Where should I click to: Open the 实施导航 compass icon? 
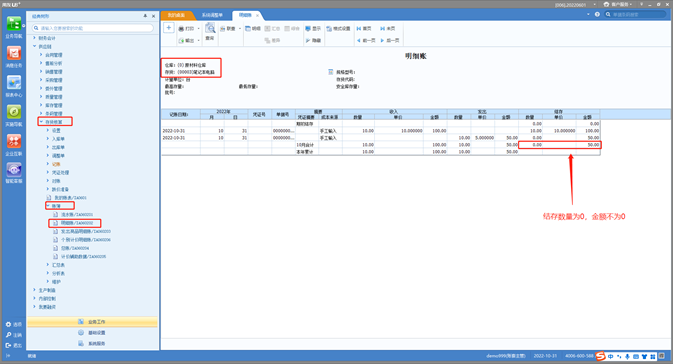point(14,112)
